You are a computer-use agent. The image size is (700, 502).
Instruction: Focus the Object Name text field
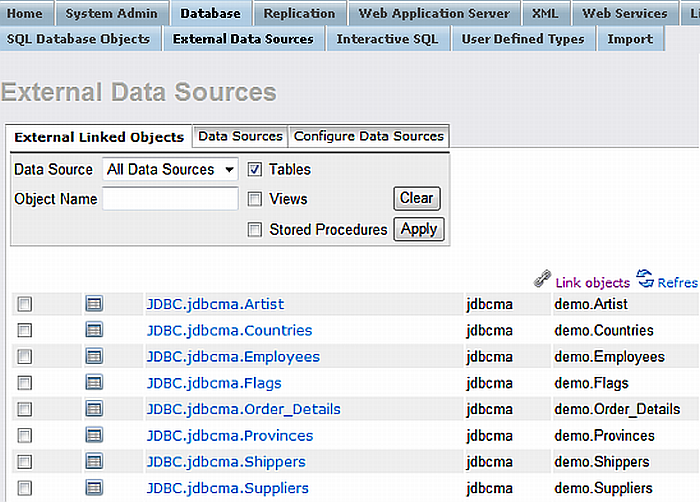click(170, 199)
